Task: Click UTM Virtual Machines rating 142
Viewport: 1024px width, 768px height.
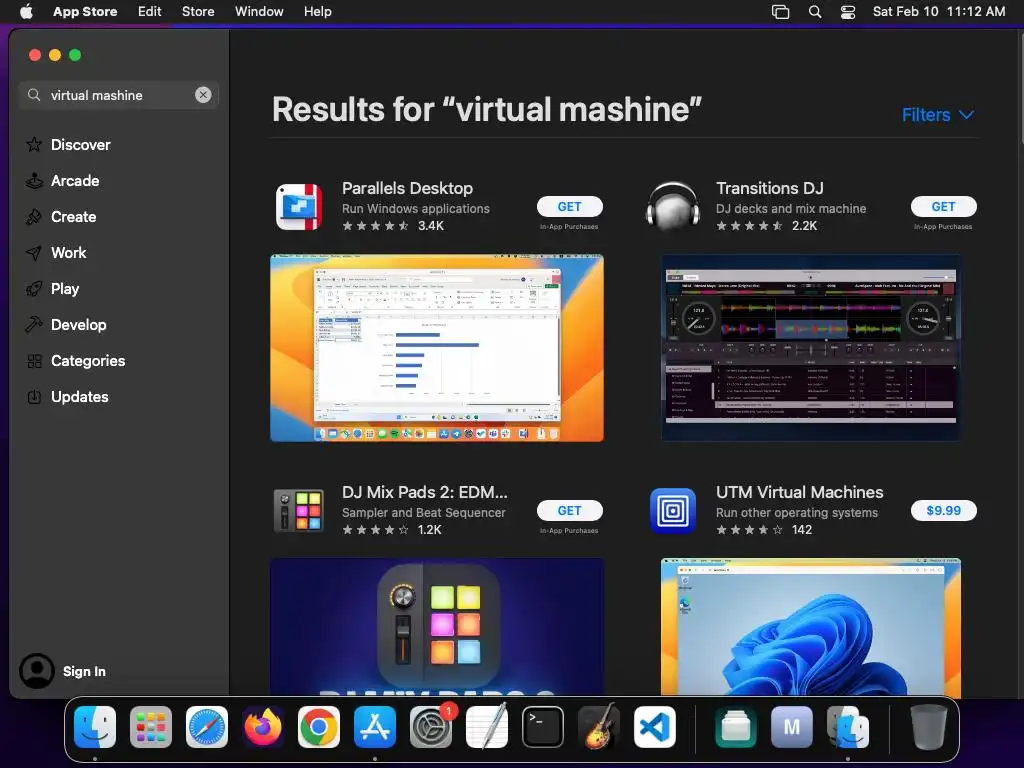Action: point(802,530)
